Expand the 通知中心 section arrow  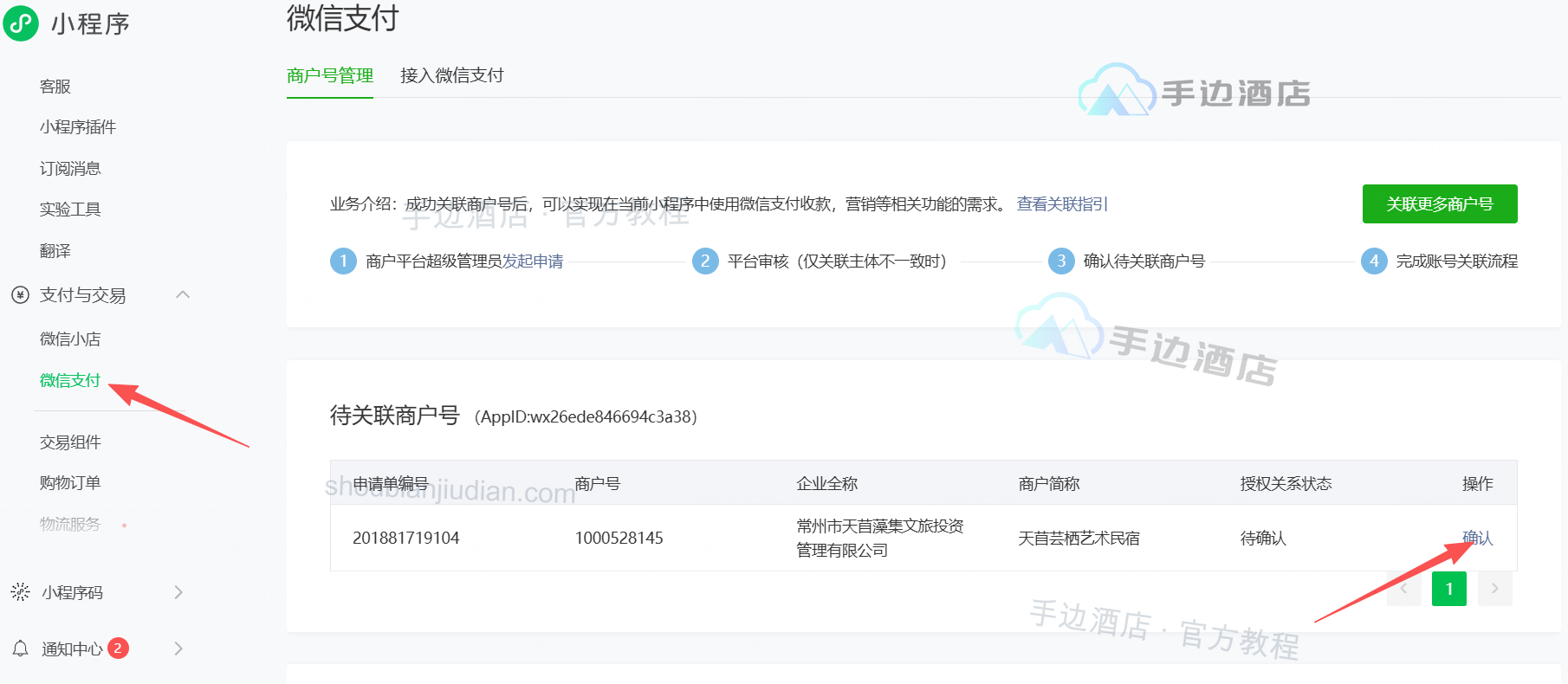coord(178,649)
